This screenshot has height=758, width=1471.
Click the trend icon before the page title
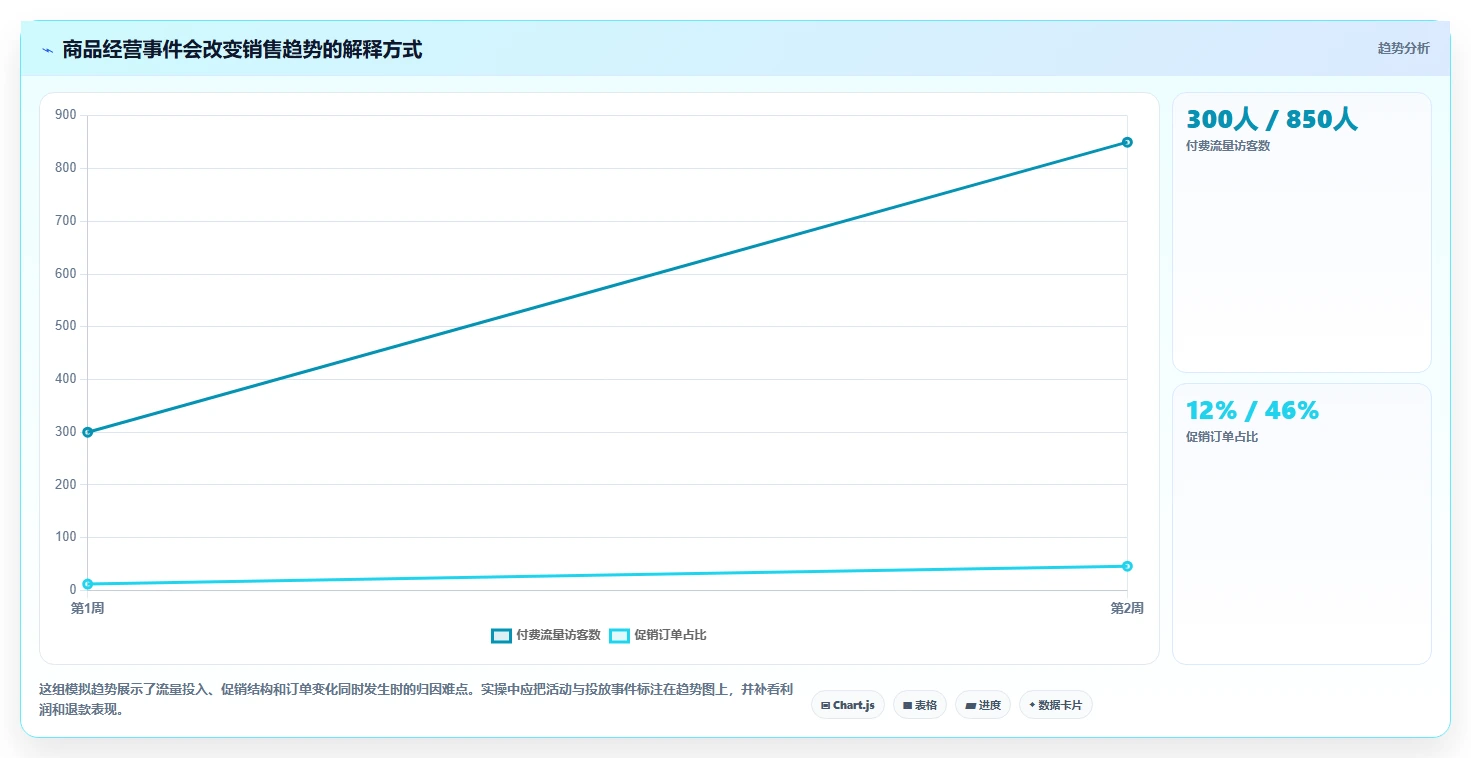click(47, 50)
